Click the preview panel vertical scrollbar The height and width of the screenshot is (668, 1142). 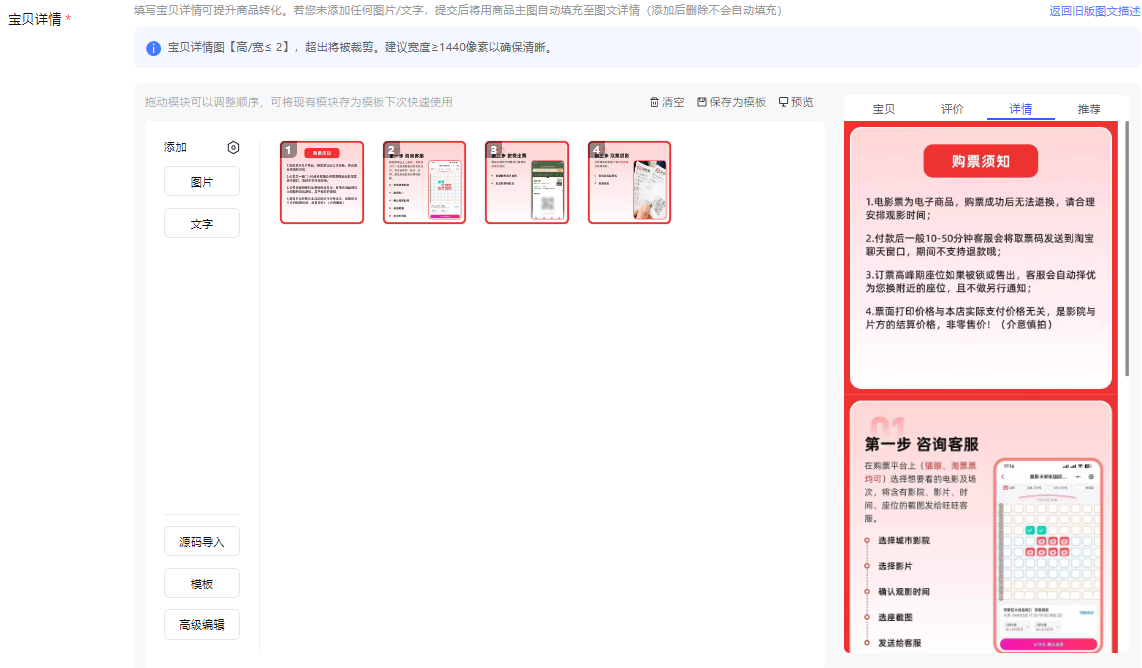pos(1127,248)
